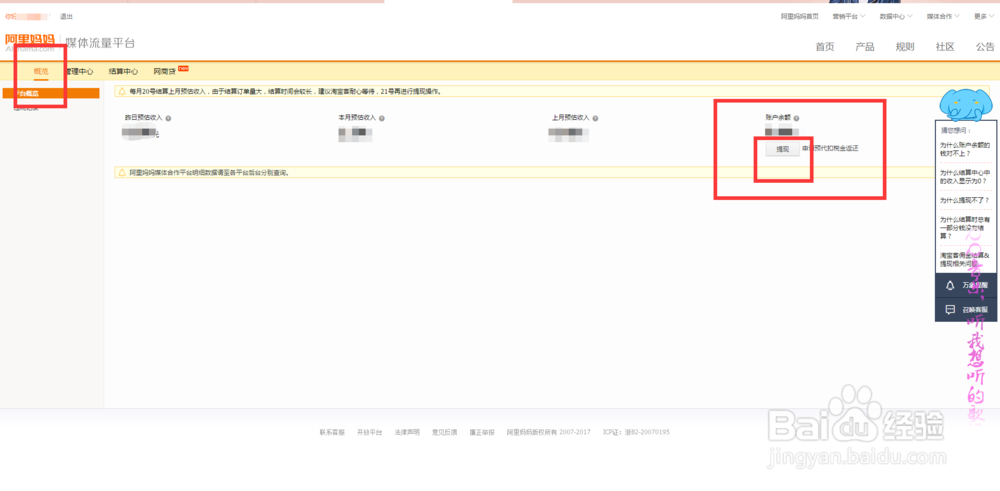Select the sidebar item below 平台概览
Screen dimensions: 1000x491
(27, 108)
